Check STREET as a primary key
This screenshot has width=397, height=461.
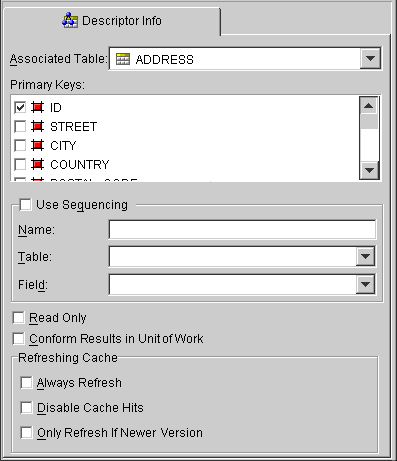[x=20, y=126]
